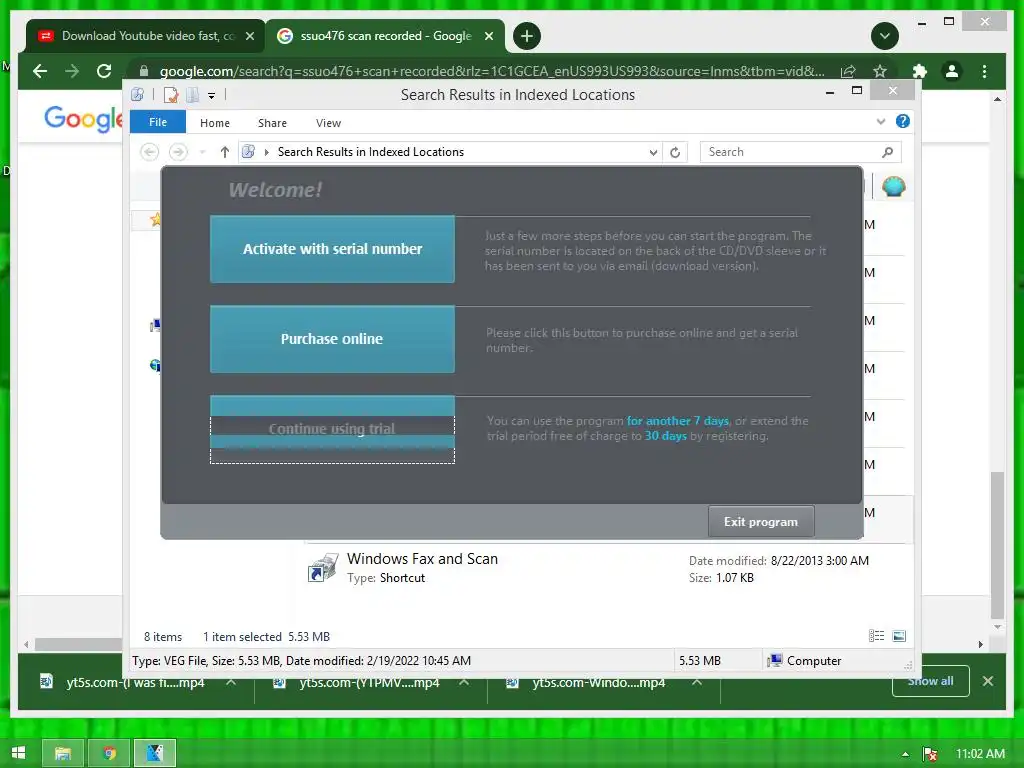
Task: Close the Download Youtube video tab
Action: [249, 36]
